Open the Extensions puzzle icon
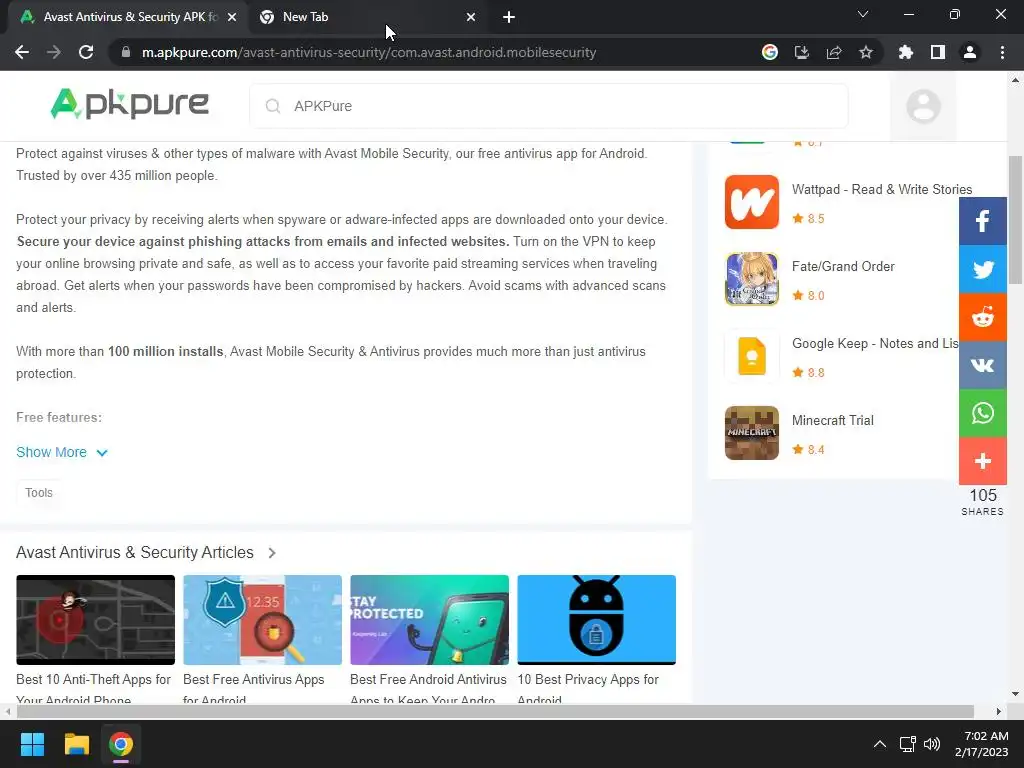1024x768 pixels. 906,52
